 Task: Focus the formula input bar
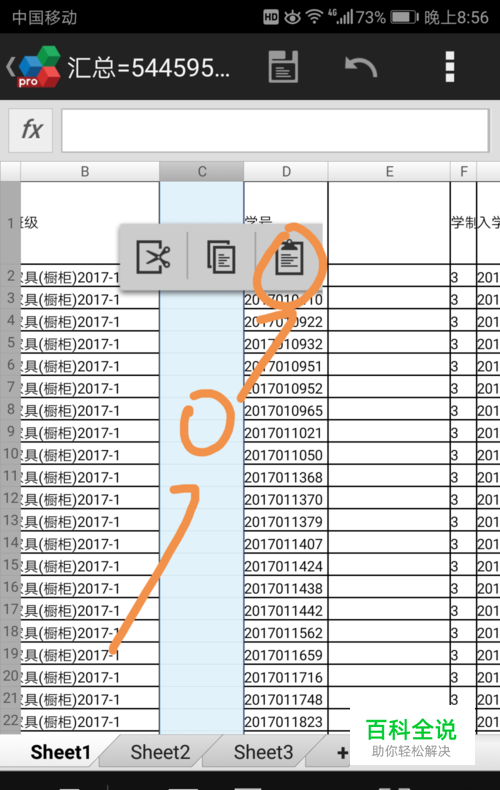(275, 130)
